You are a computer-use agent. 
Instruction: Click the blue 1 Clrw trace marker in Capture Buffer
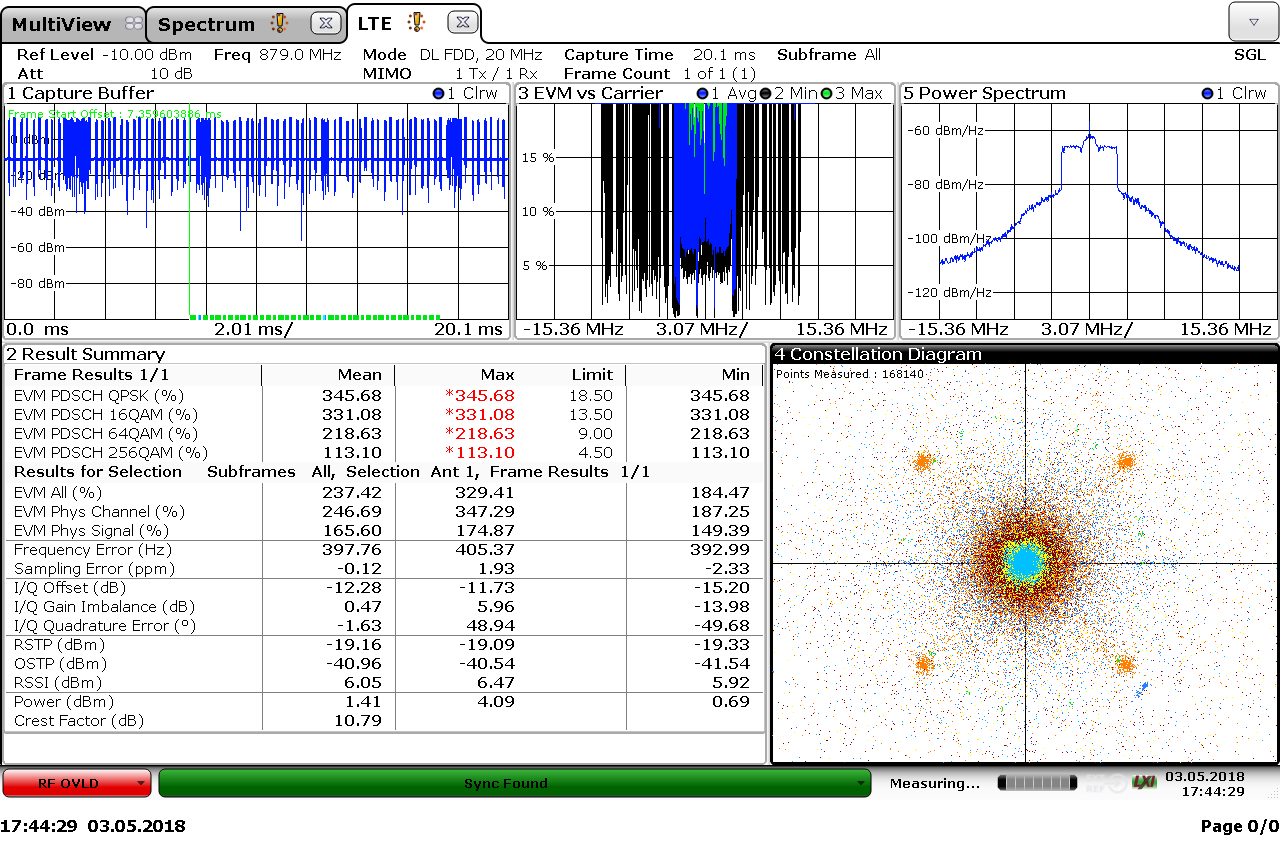pyautogui.click(x=439, y=93)
